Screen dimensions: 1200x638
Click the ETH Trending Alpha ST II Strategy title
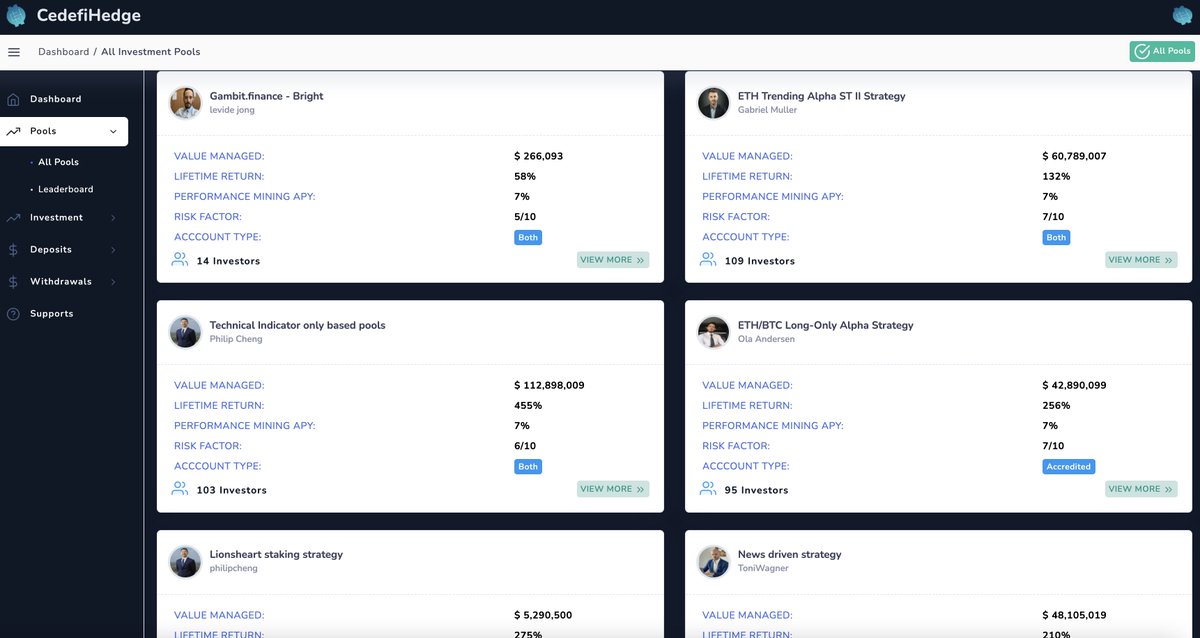coord(822,96)
